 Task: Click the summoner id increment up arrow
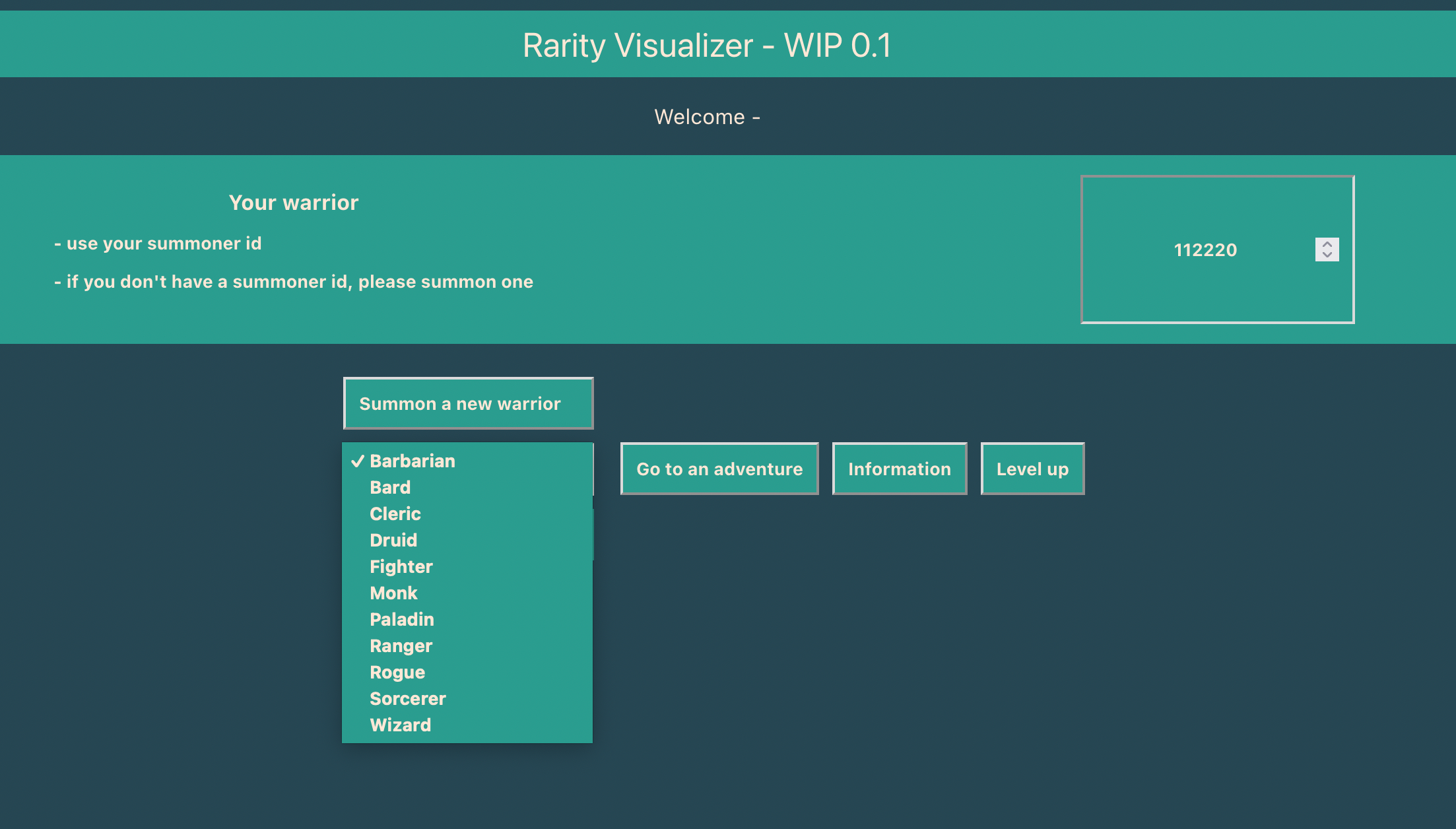1327,244
